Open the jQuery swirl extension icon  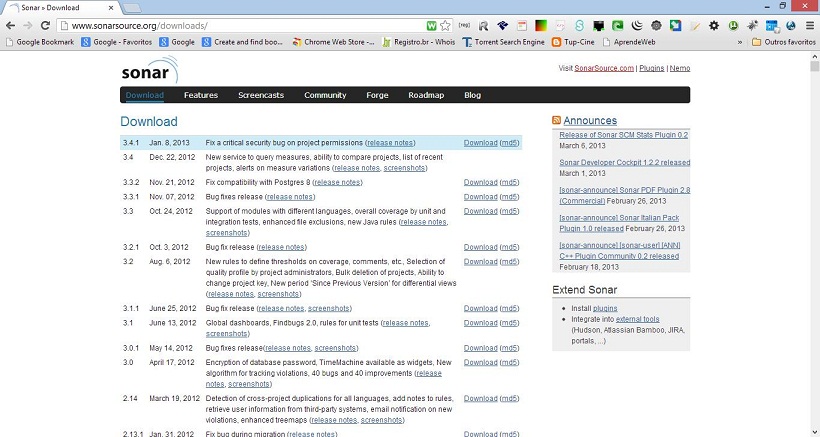pos(637,25)
